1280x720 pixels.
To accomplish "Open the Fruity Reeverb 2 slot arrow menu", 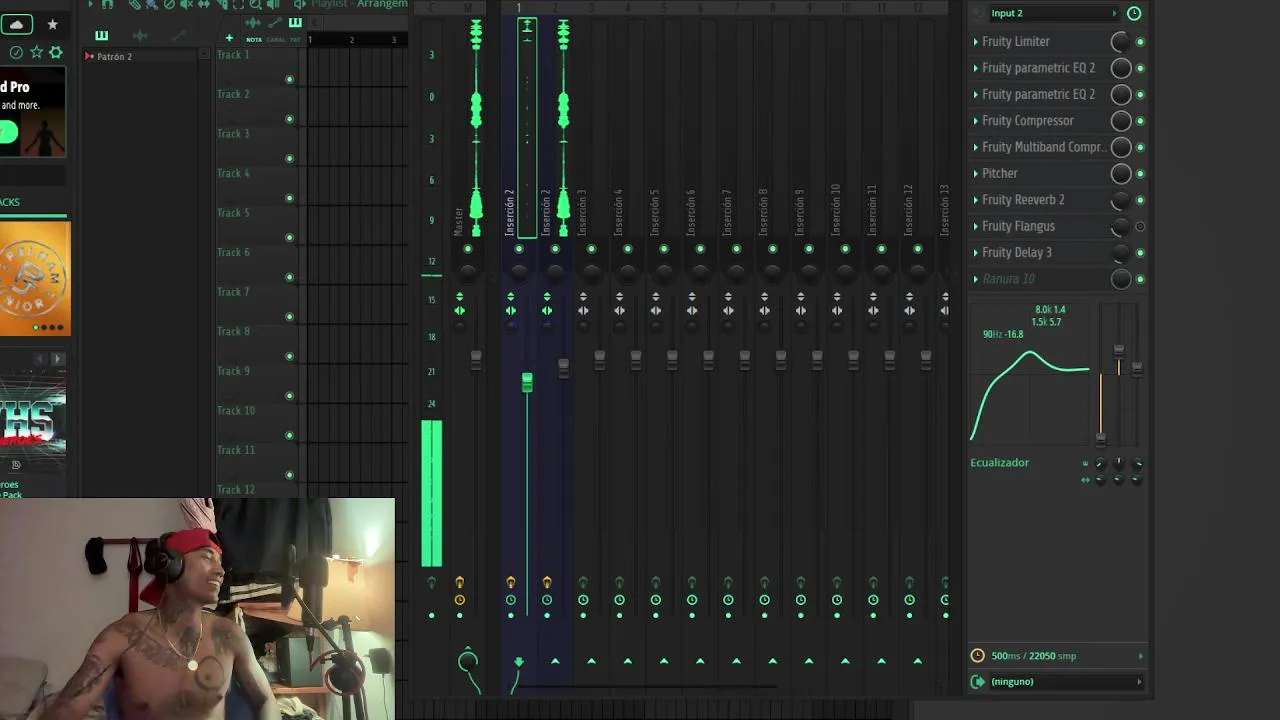I will (976, 199).
